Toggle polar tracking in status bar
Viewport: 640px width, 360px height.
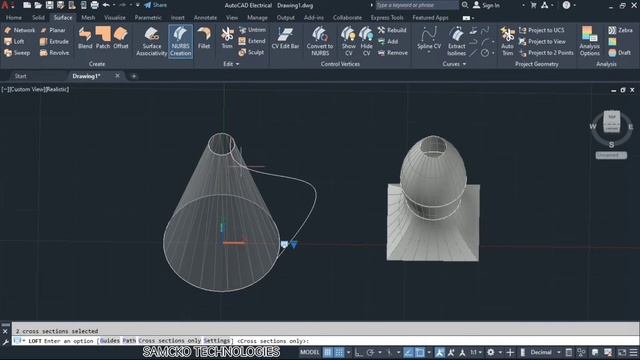click(370, 352)
